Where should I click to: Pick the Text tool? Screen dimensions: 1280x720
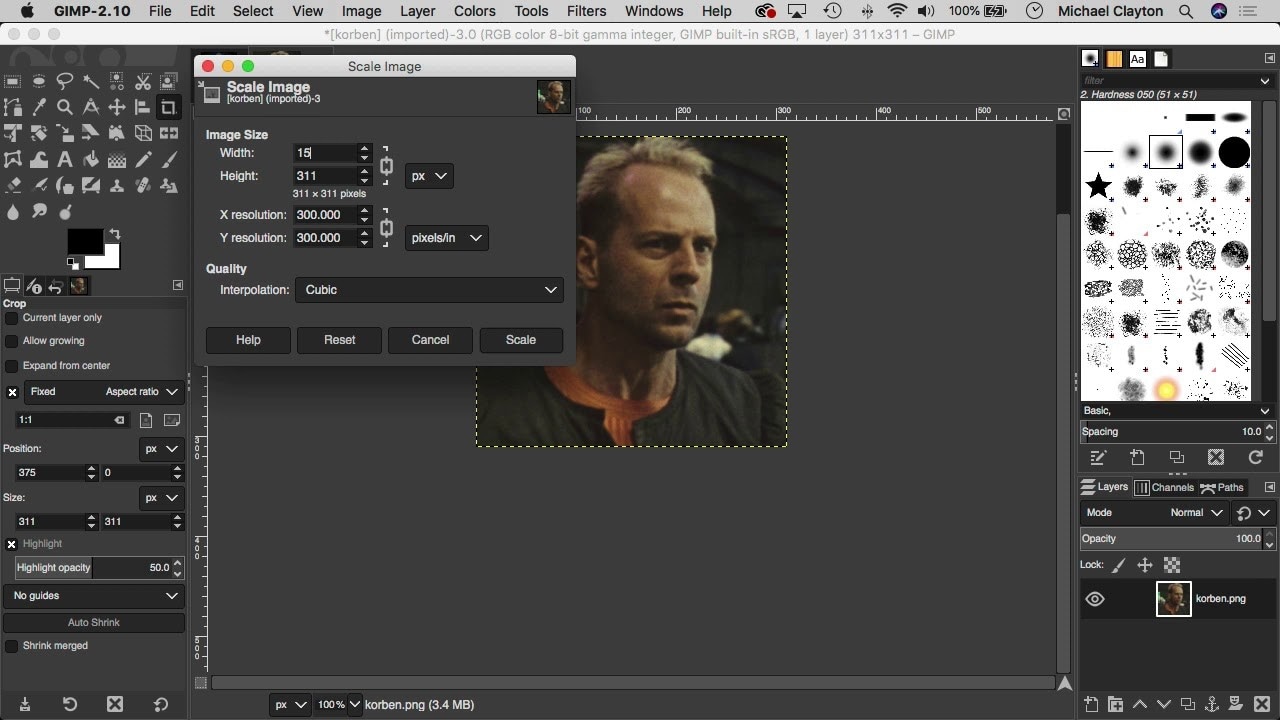[x=65, y=159]
